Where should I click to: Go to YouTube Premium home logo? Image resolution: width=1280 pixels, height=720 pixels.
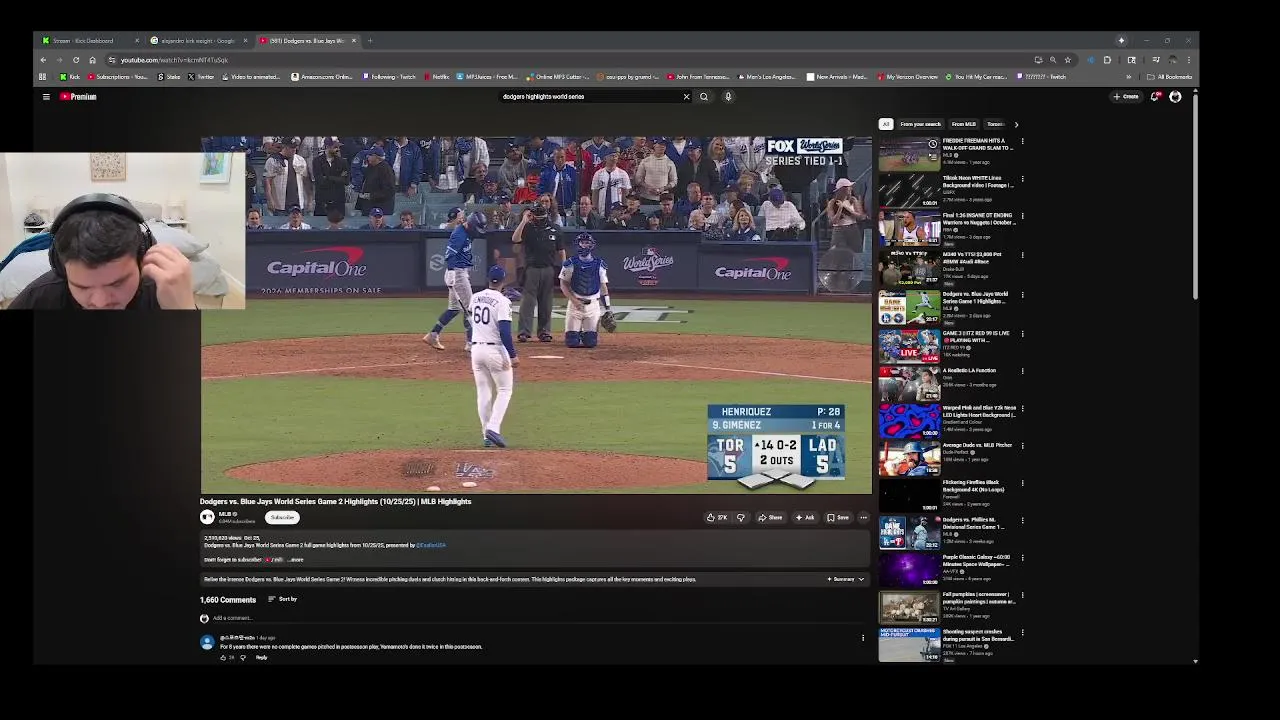78,97
